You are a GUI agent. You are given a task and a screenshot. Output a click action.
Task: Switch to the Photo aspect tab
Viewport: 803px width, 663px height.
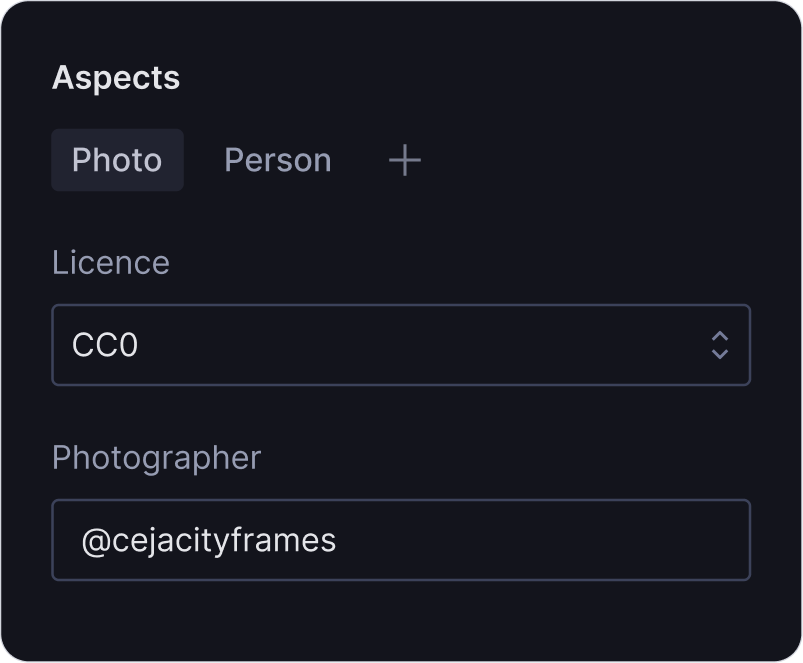pos(117,160)
